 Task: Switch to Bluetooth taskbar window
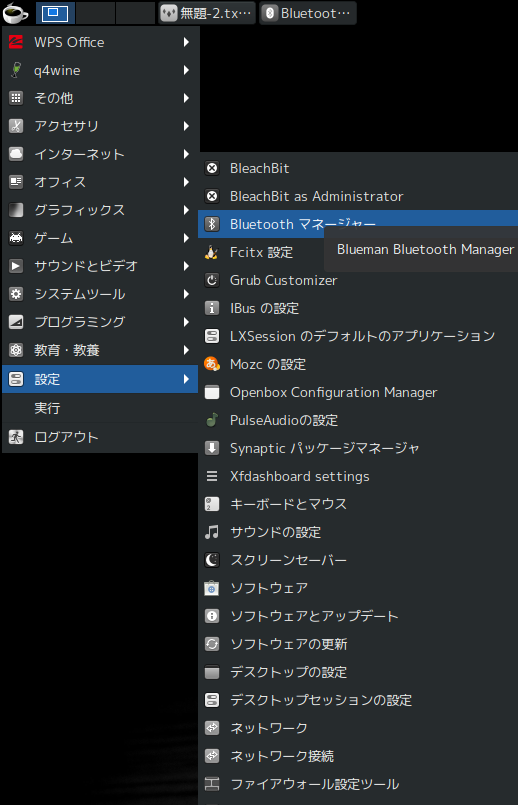[x=308, y=13]
